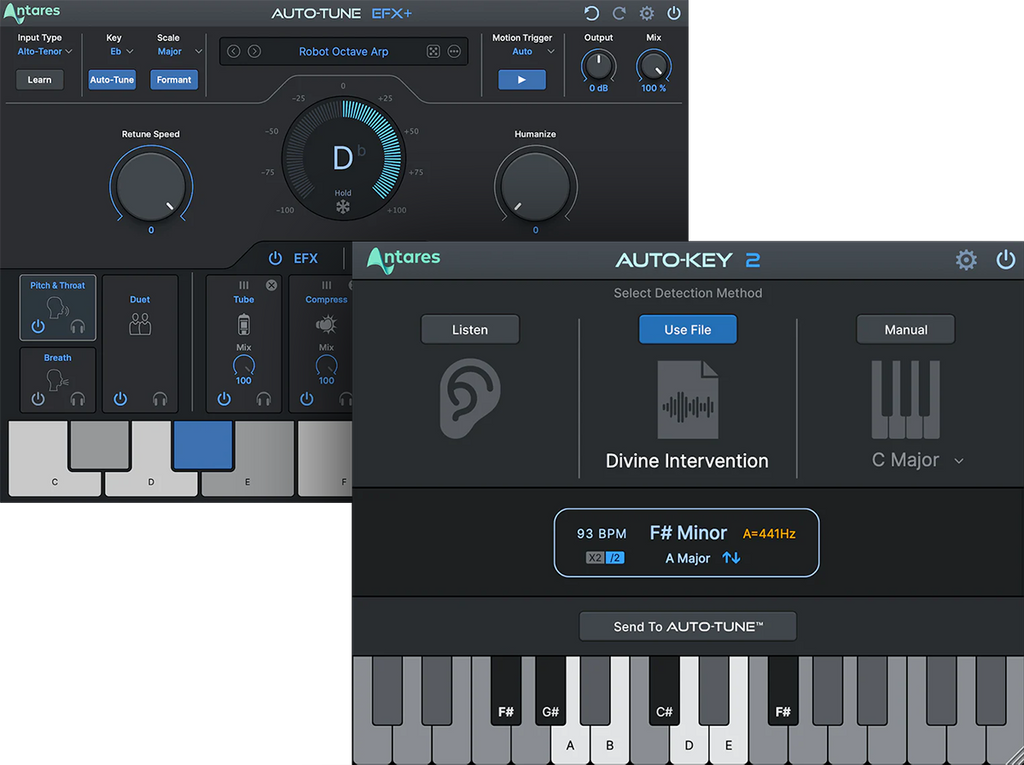Adjust the Retune Speed knob
This screenshot has height=765, width=1024.
coord(151,186)
